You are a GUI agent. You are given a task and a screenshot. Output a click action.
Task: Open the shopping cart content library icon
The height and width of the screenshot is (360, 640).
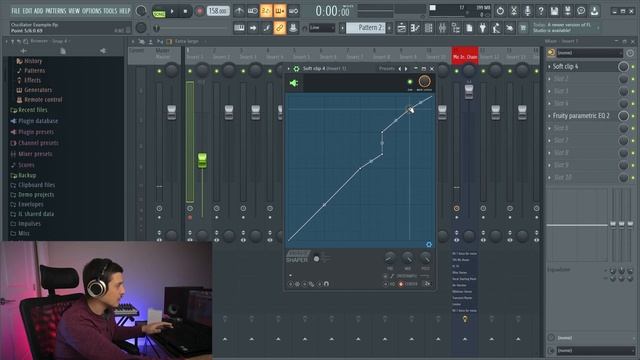(x=523, y=28)
